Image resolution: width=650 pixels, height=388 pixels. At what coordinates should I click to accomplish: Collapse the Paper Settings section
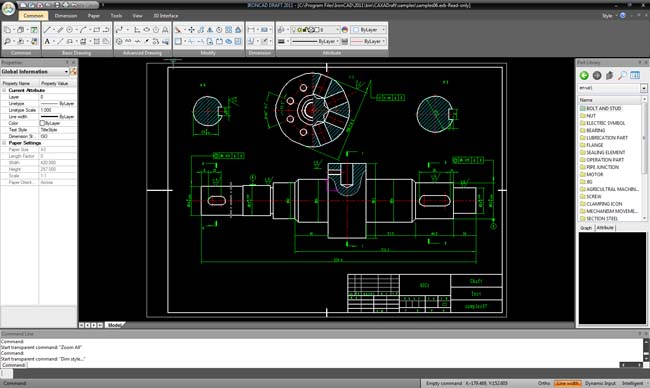tap(4, 143)
